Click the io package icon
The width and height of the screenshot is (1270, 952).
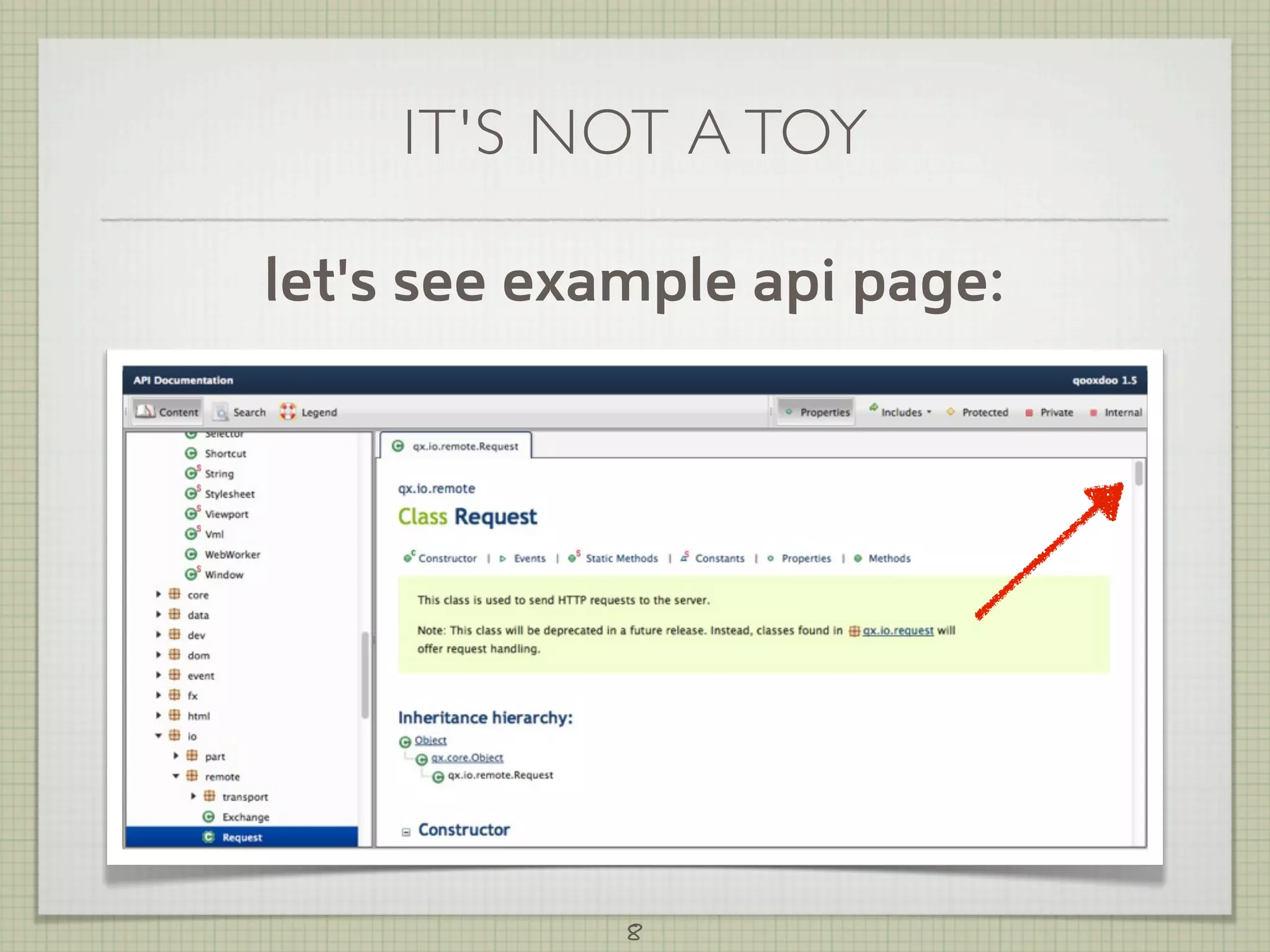point(175,735)
